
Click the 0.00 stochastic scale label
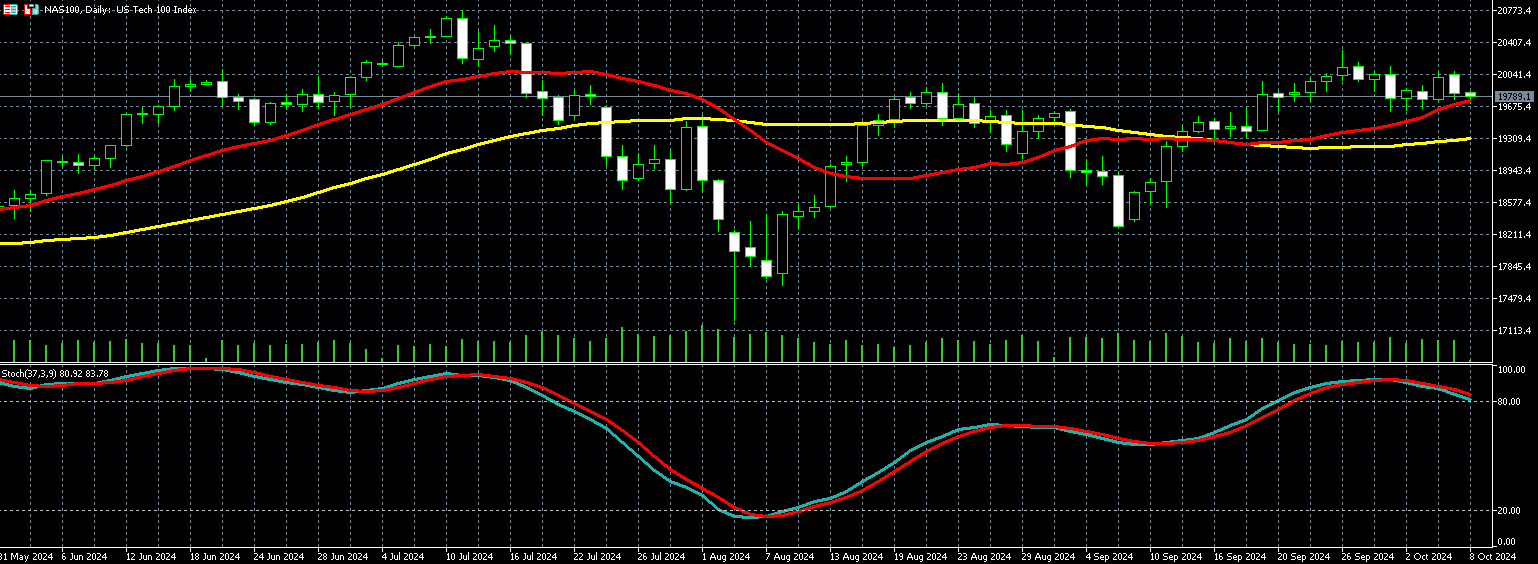tap(1507, 542)
